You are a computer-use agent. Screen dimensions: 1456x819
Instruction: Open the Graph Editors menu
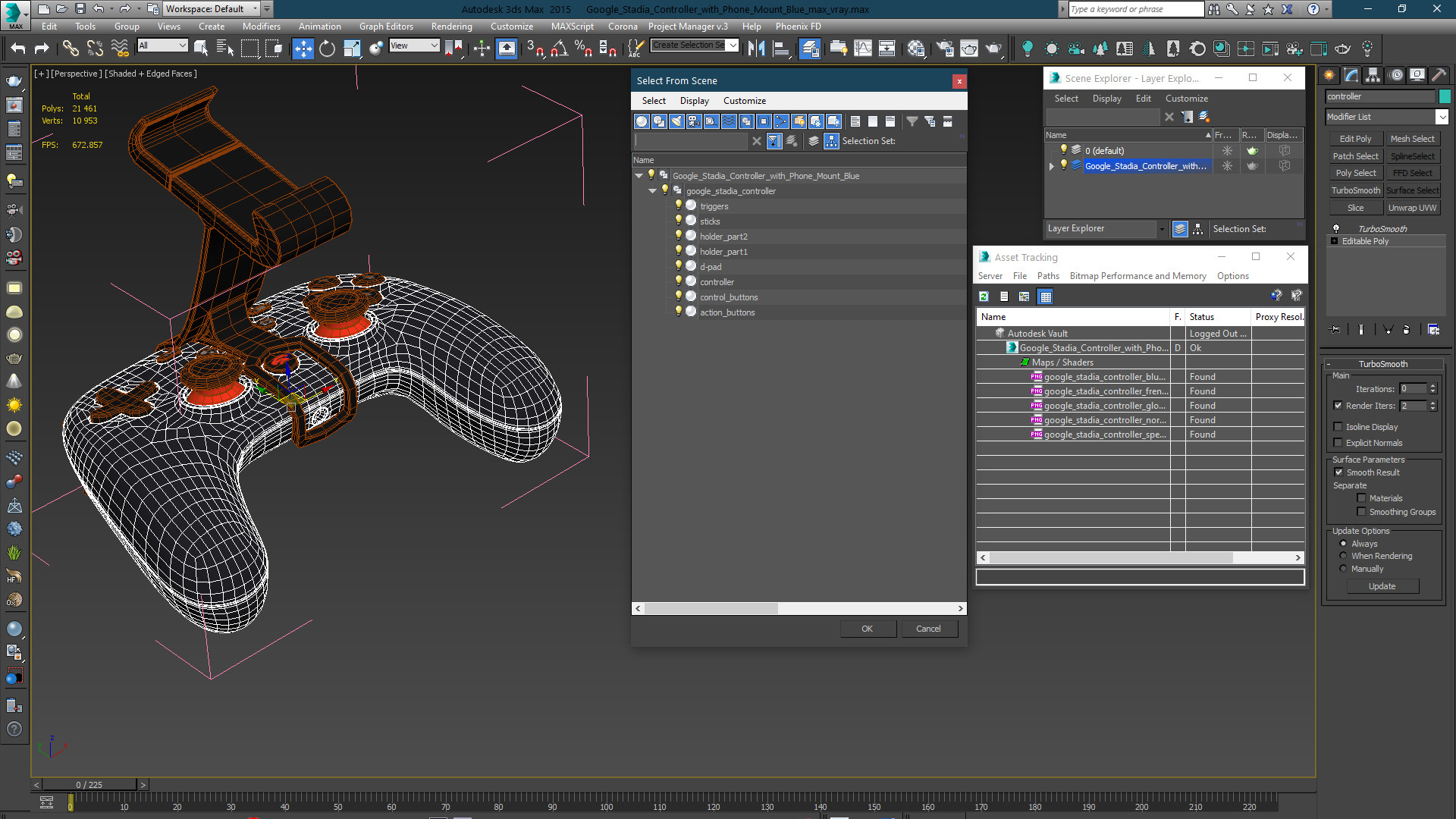click(386, 26)
